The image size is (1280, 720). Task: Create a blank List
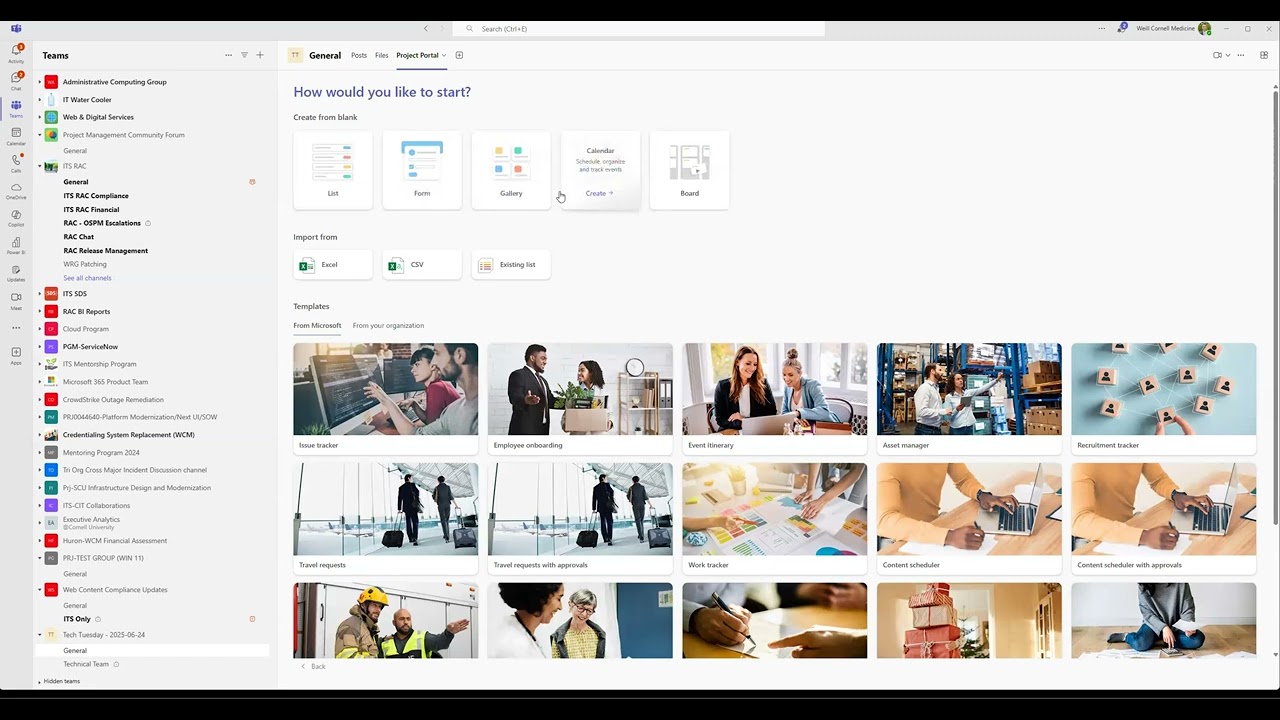click(x=333, y=170)
